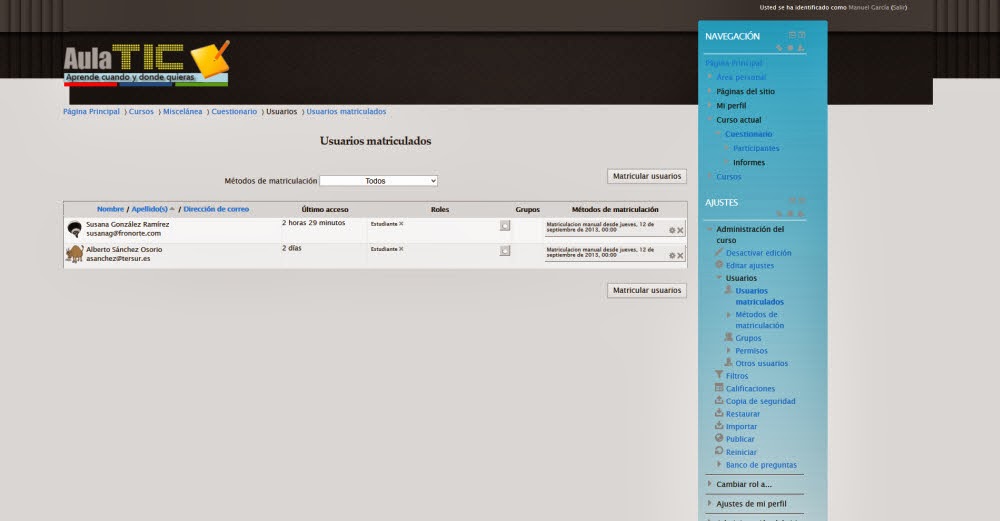Viewport: 1000px width, 521px height.
Task: Open Cuestionario in the navigation block
Action: tap(748, 134)
